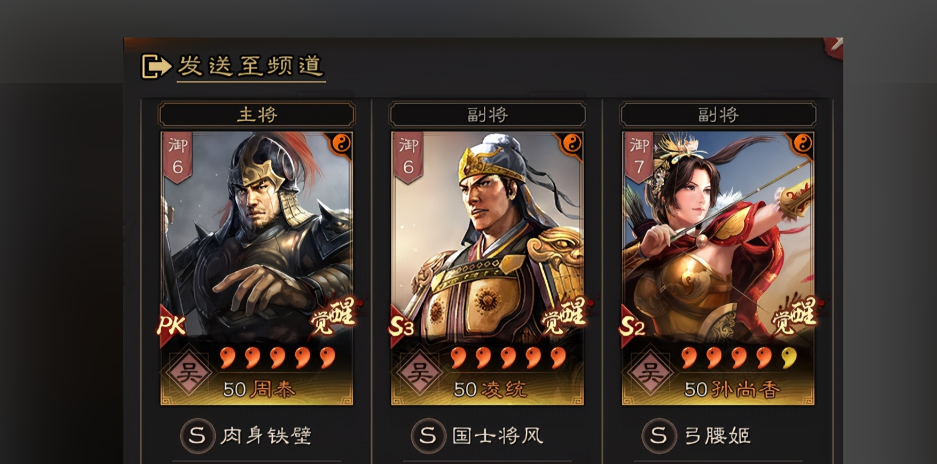Click the 吴 faction emblem on 周泰 card
This screenshot has height=464, width=937.
188,373
